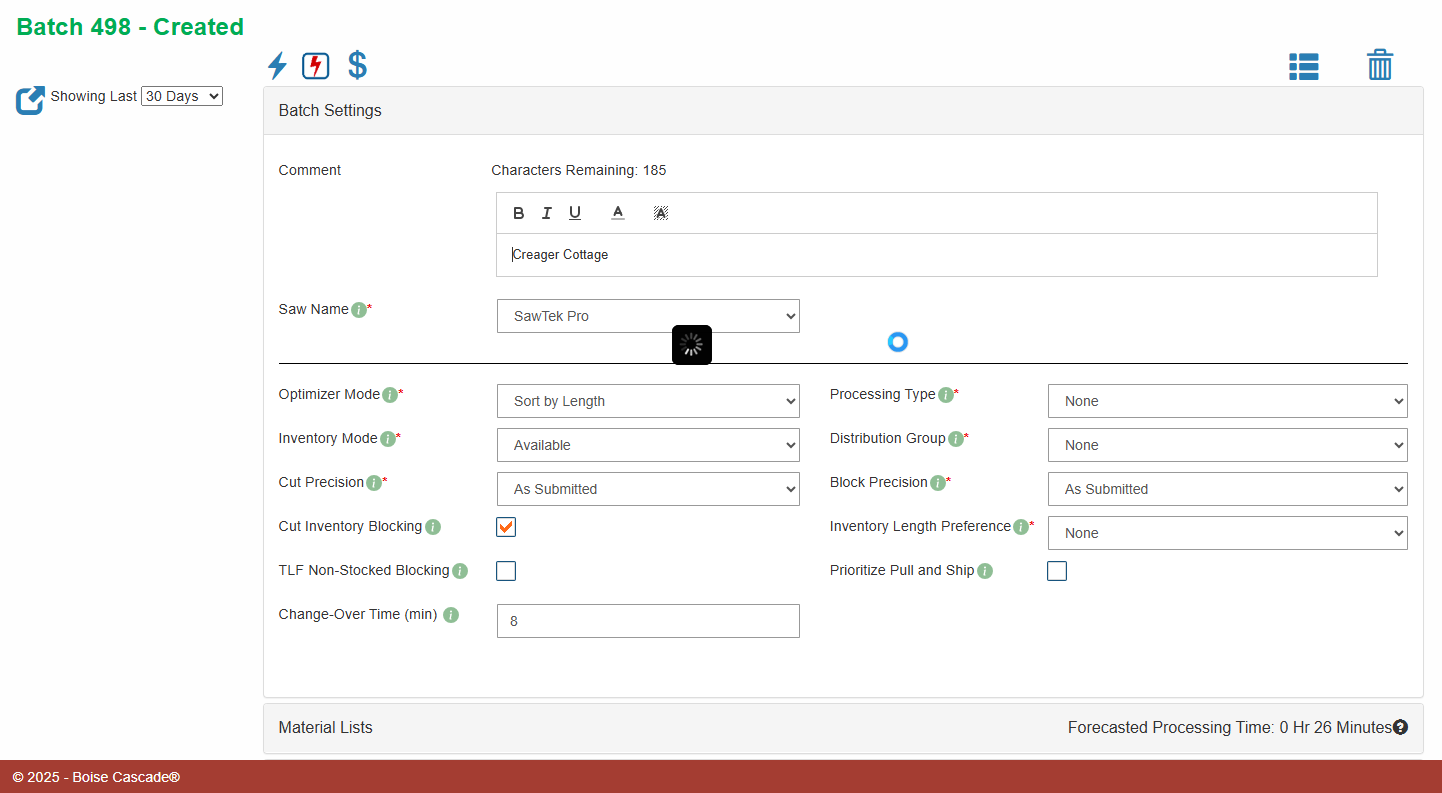Enable TLF Non-Stocked Blocking checkbox
Image resolution: width=1442 pixels, height=793 pixels.
coord(506,571)
